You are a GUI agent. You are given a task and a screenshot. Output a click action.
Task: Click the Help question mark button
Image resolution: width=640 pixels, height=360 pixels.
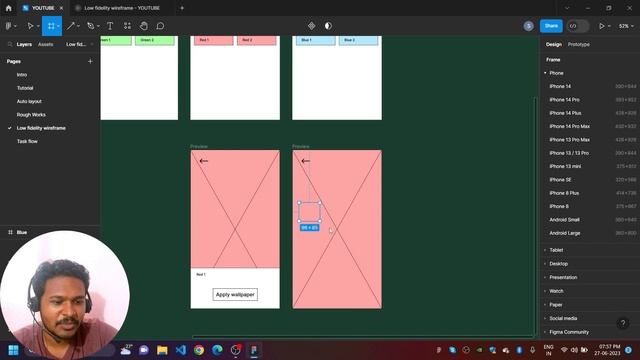[x=623, y=323]
